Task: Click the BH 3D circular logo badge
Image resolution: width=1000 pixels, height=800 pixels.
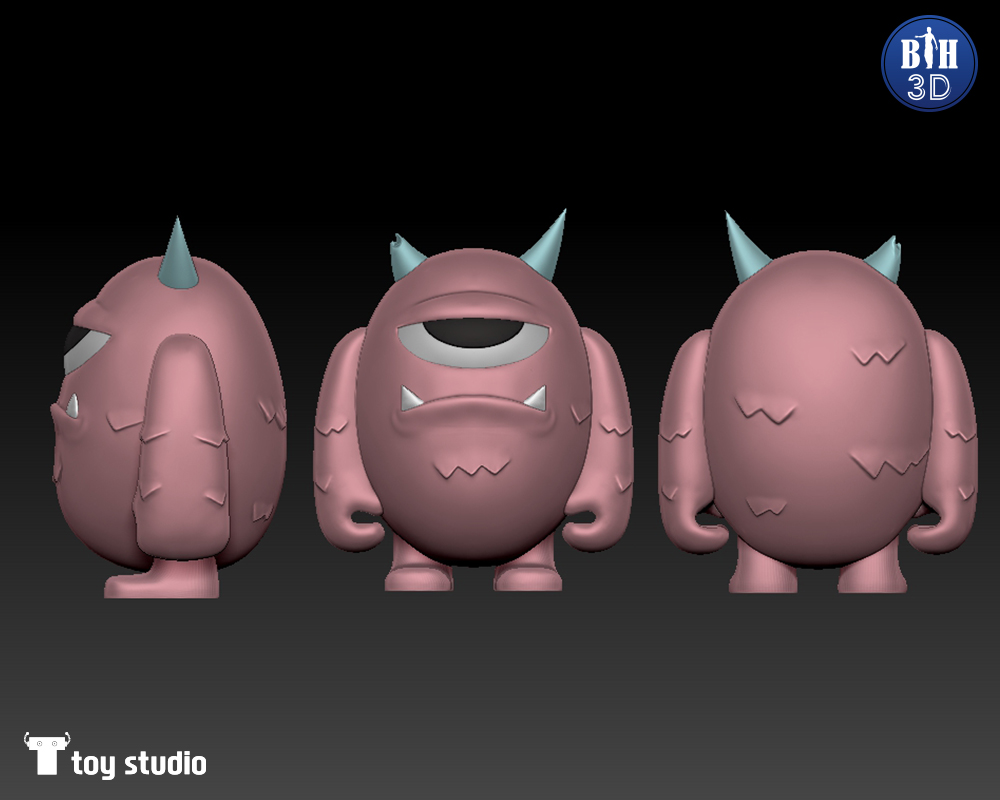Action: click(x=928, y=63)
